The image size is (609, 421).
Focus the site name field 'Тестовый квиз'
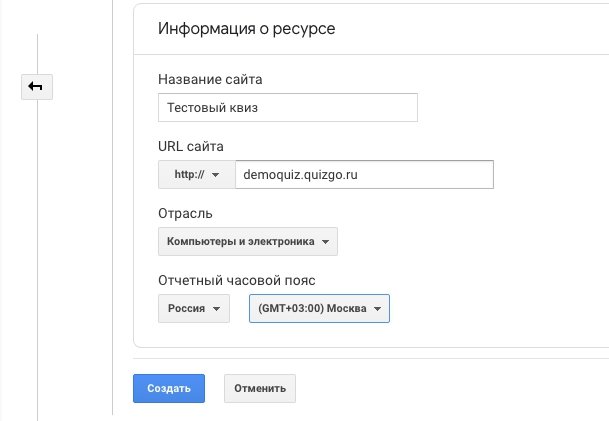tap(287, 108)
